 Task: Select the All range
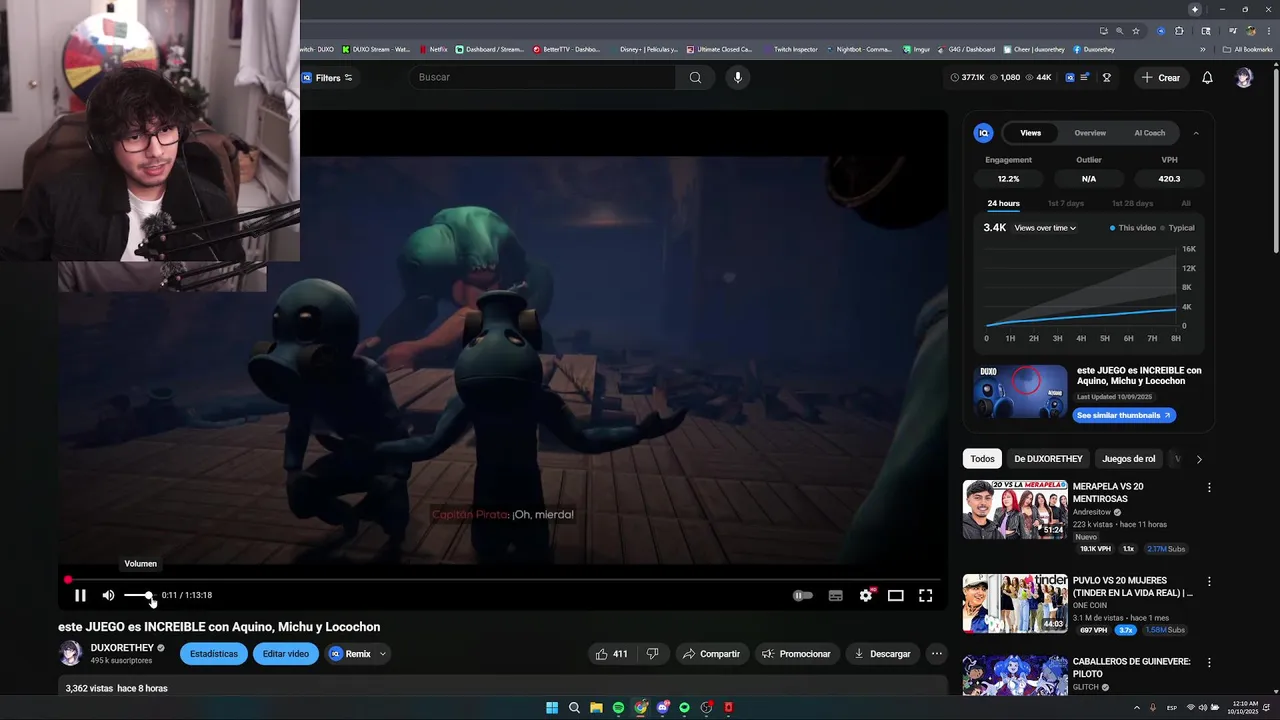[1186, 203]
